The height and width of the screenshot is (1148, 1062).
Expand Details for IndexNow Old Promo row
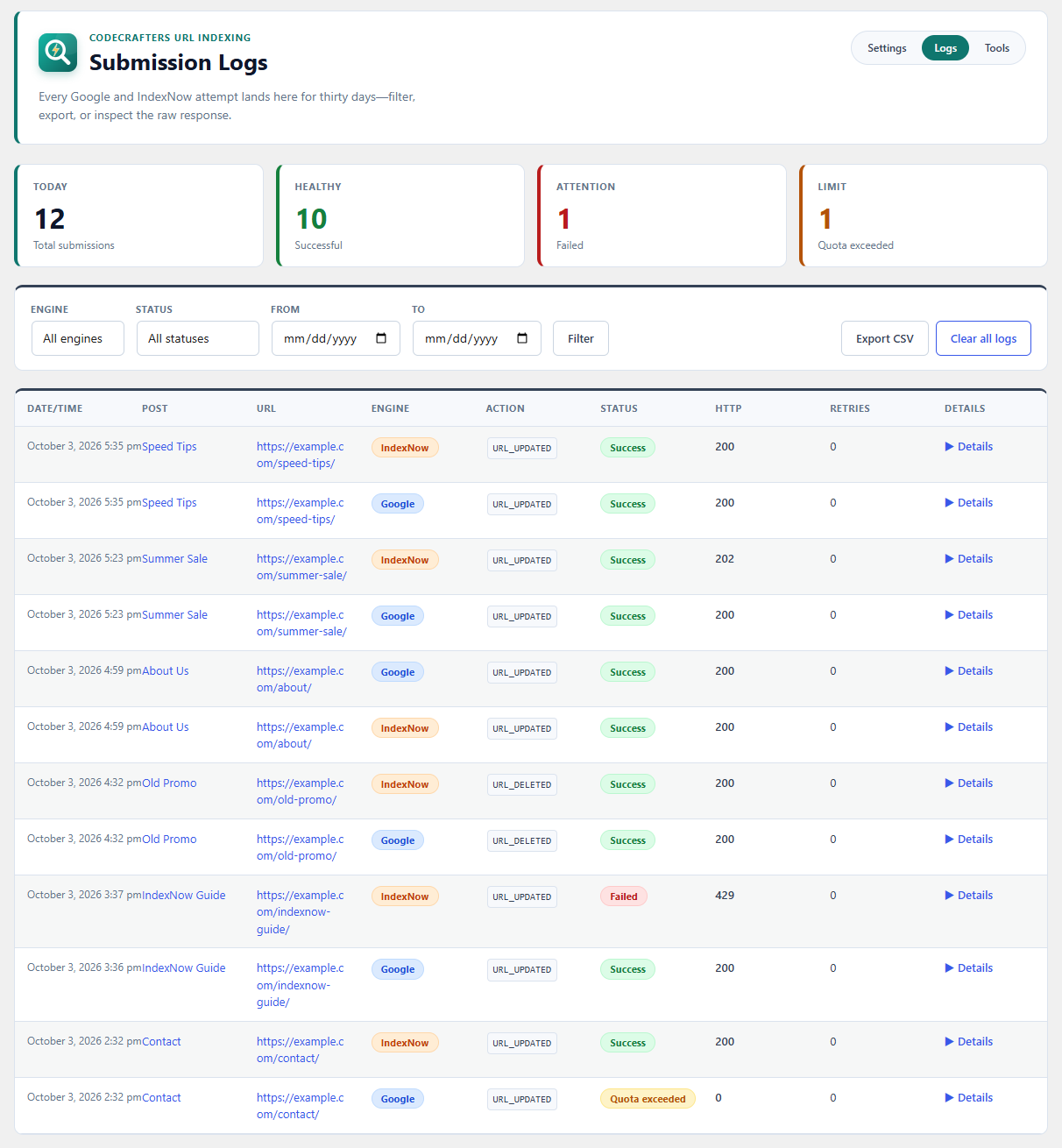point(968,783)
